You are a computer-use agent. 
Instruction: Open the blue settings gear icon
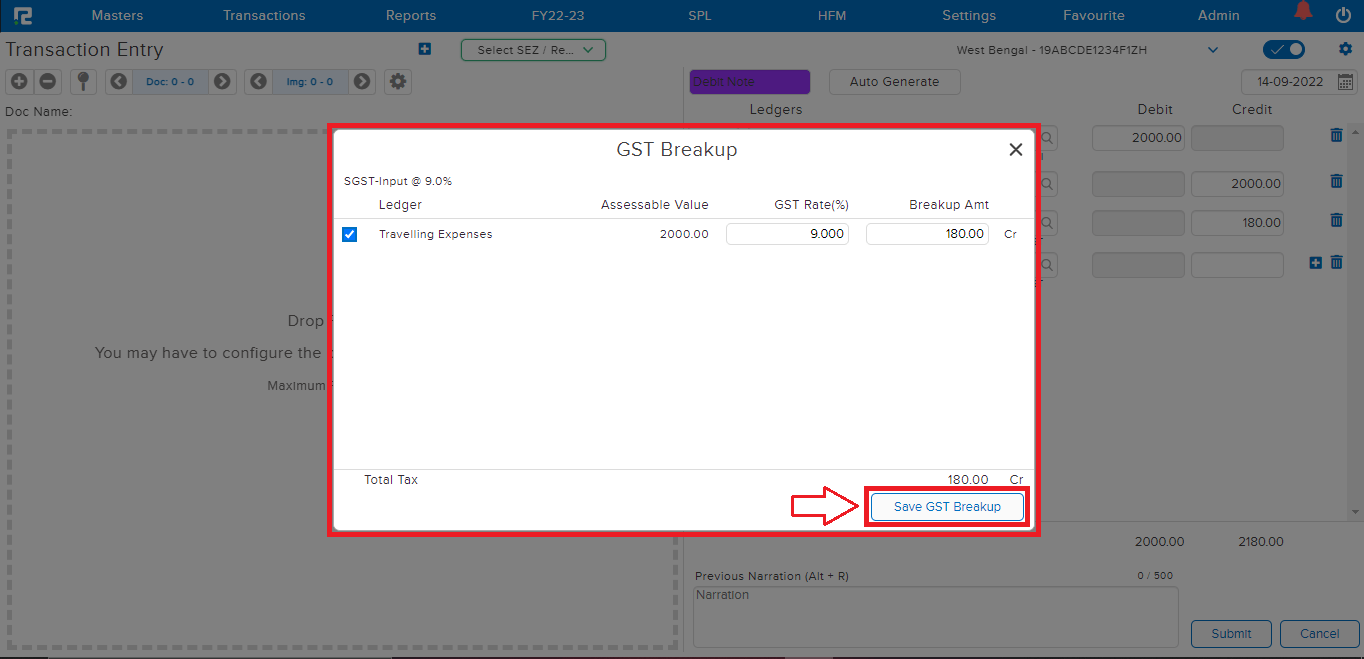(x=1345, y=49)
